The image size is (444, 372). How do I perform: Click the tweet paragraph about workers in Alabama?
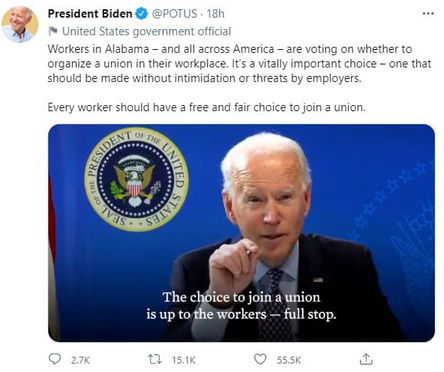coord(239,63)
